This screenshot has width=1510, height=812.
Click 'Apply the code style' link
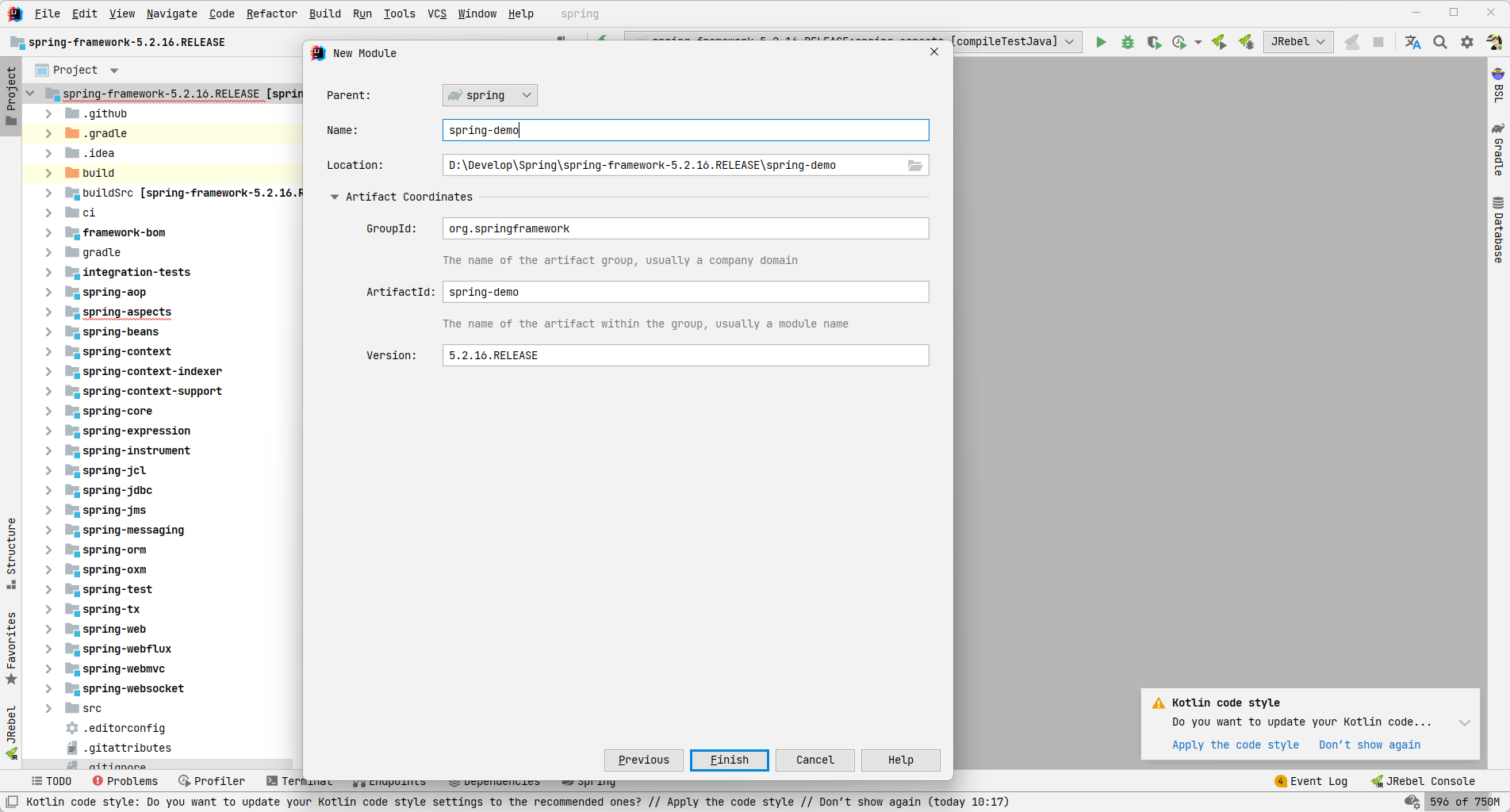(1236, 745)
